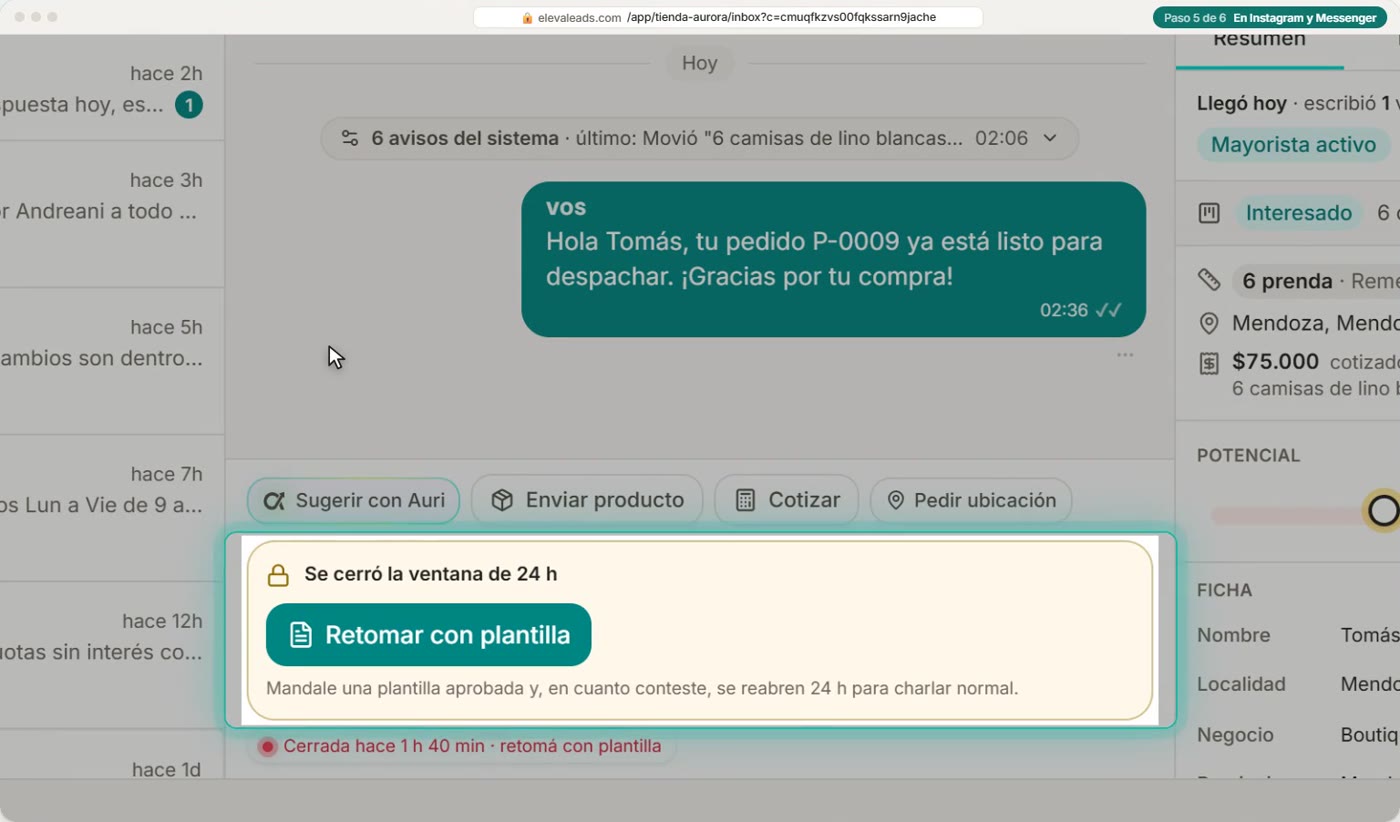Viewport: 1400px width, 822px height.
Task: Click the lock icon by closed window notice
Action: point(278,575)
